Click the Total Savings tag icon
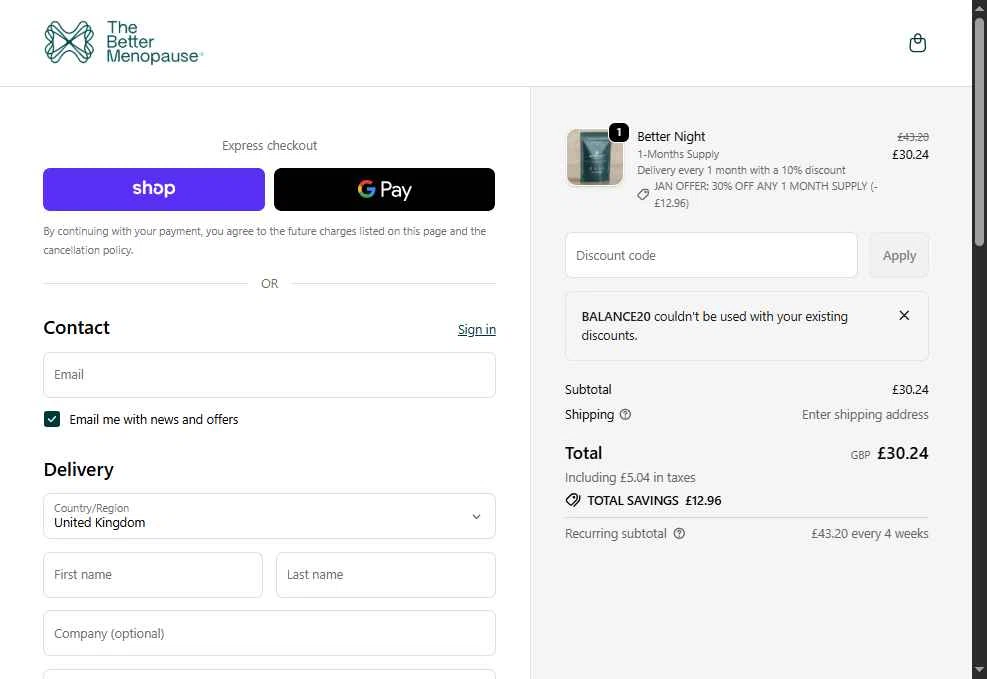Image resolution: width=987 pixels, height=679 pixels. coord(573,500)
